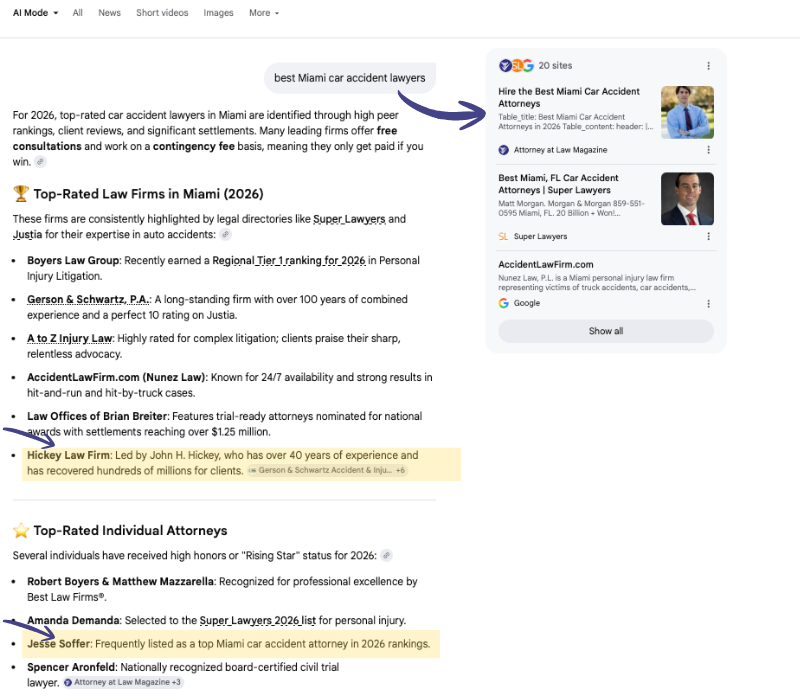Click link icon after 'expertise in auto accidents:'
Screen dimensions: 800x700
[x=225, y=235]
